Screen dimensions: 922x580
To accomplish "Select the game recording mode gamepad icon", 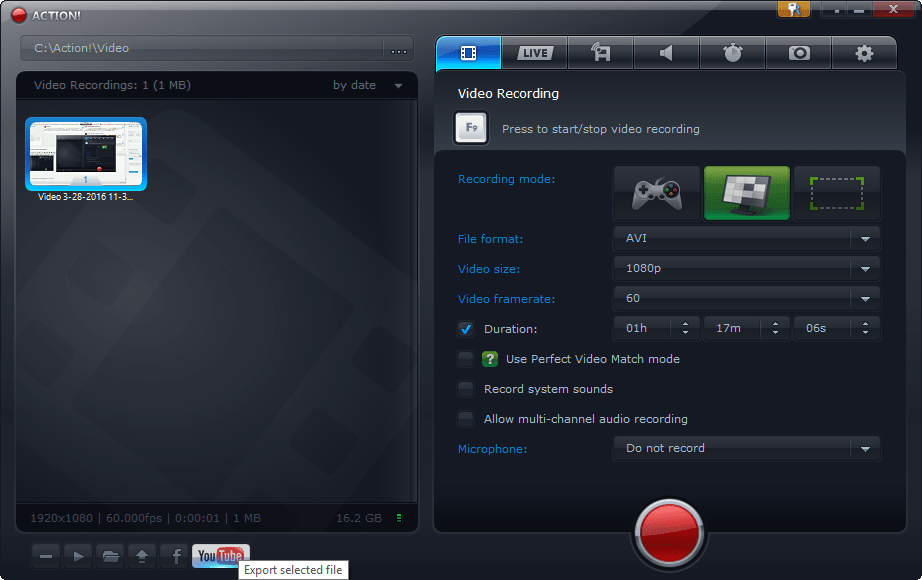I will click(x=657, y=193).
